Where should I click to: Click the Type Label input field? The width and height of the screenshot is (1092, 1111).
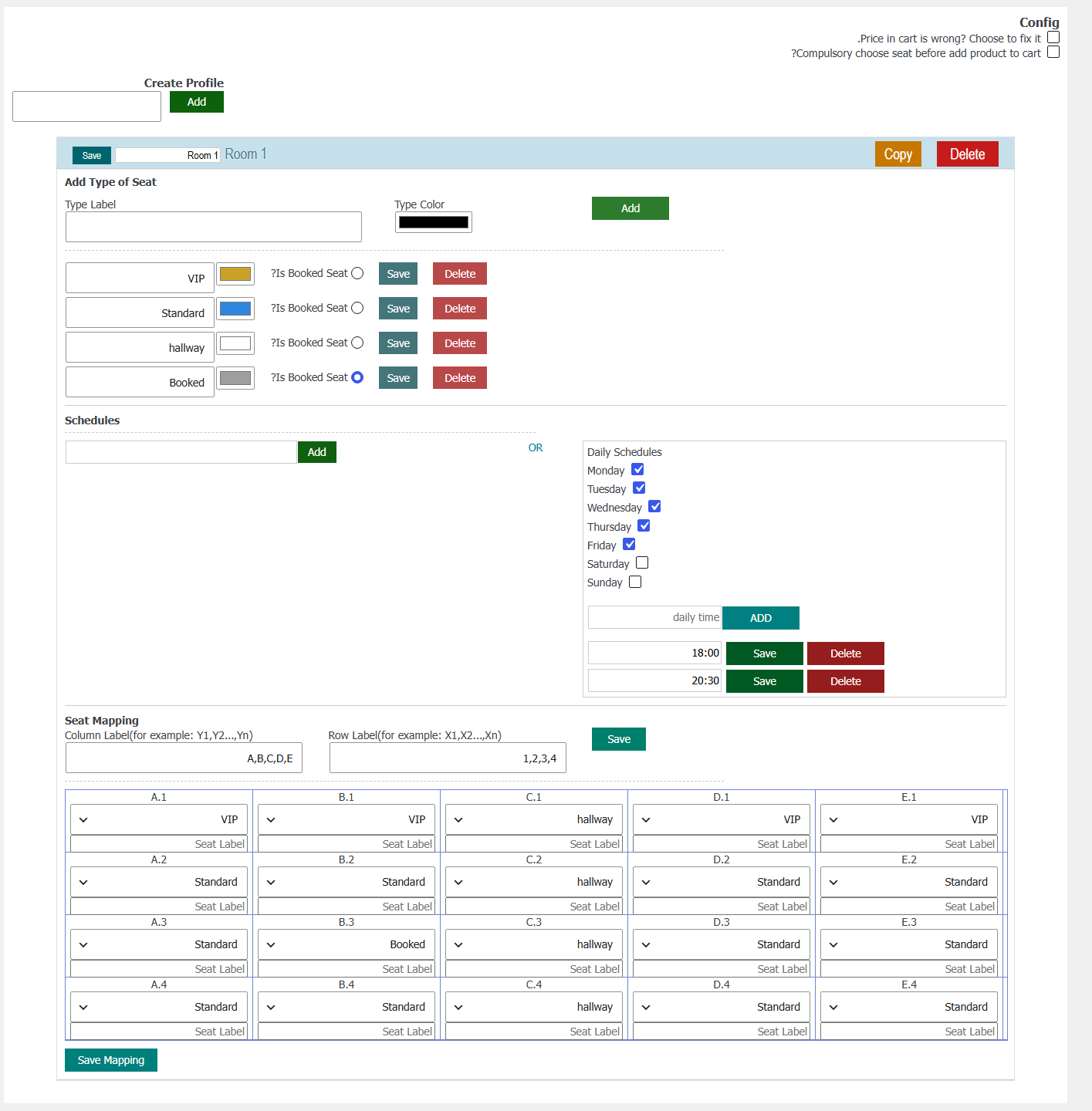point(214,227)
